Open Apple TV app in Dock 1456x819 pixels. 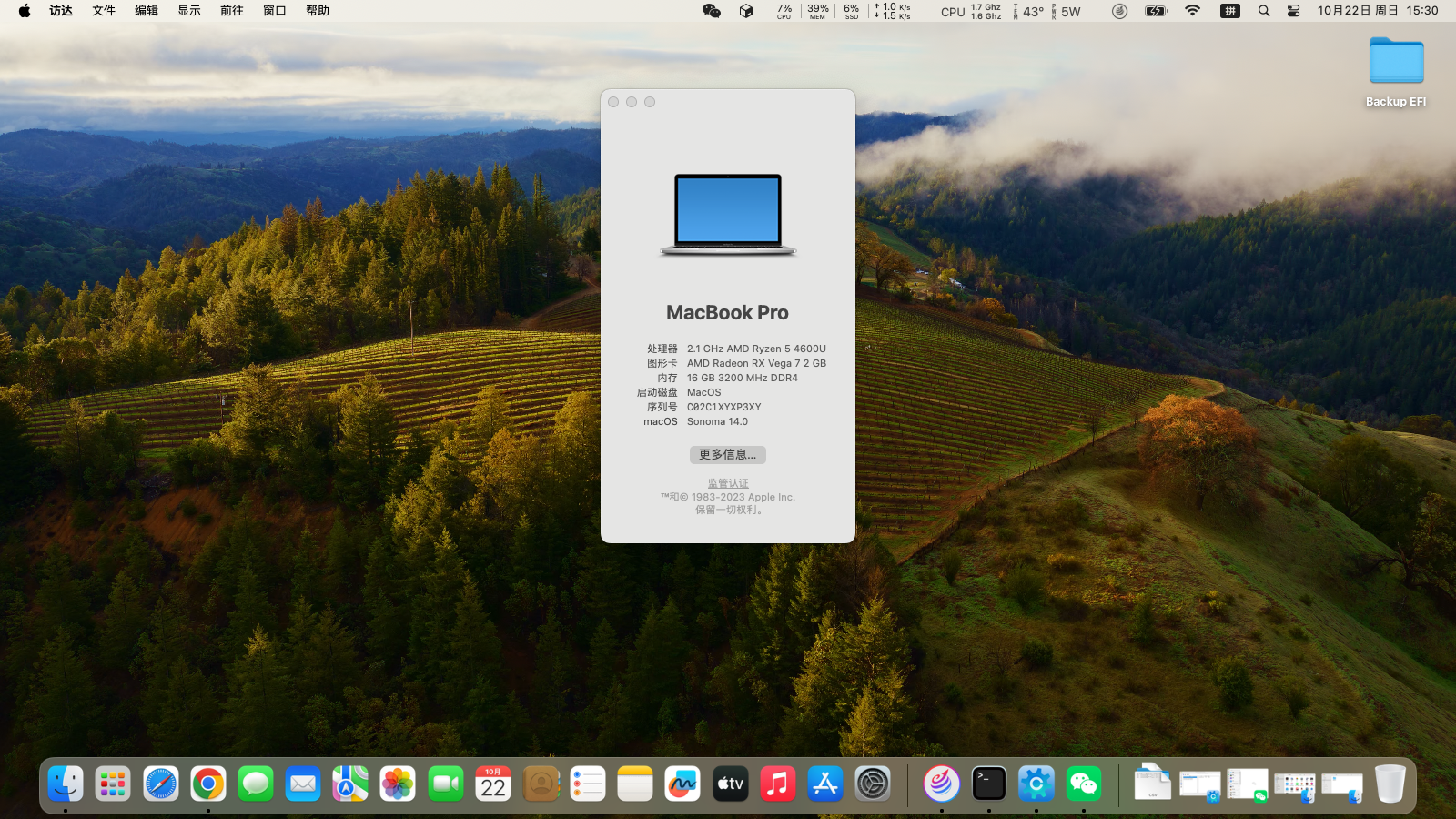(731, 784)
